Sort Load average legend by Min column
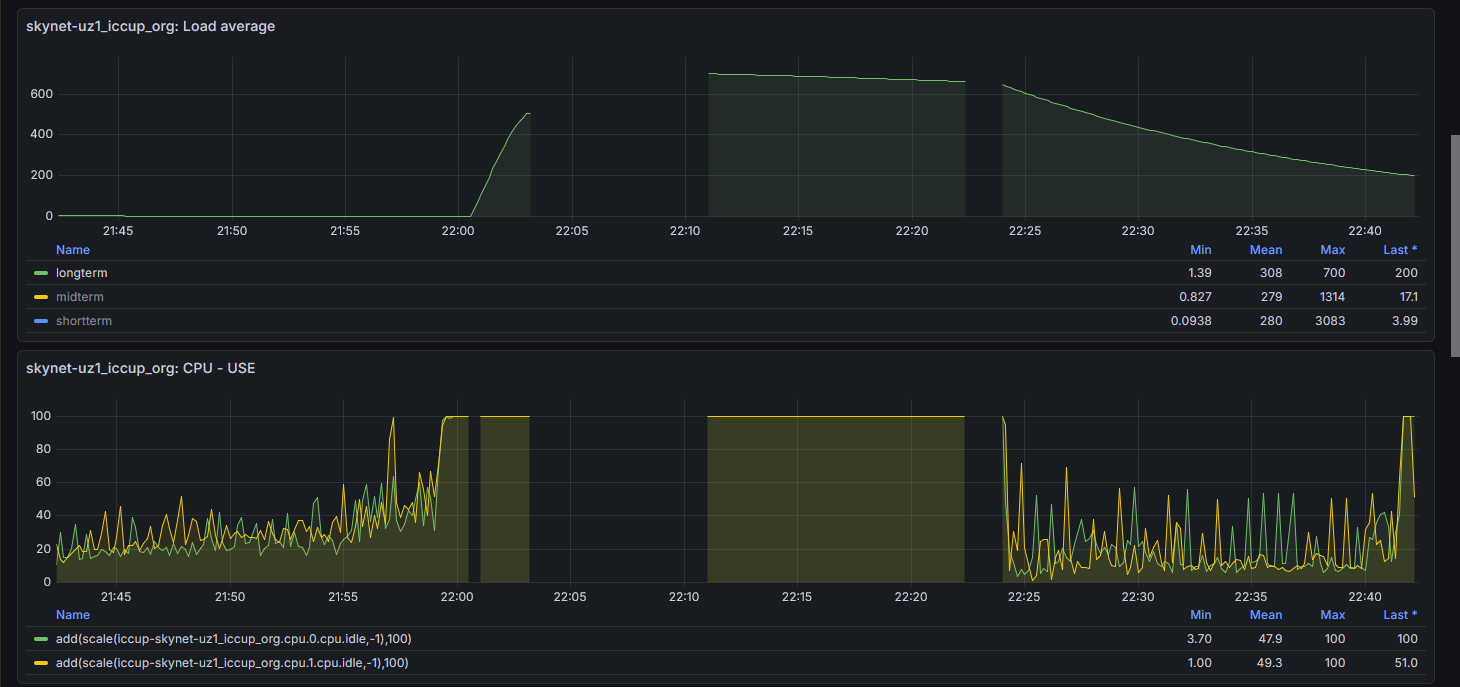Screen dimensions: 1460x687 [1201, 250]
